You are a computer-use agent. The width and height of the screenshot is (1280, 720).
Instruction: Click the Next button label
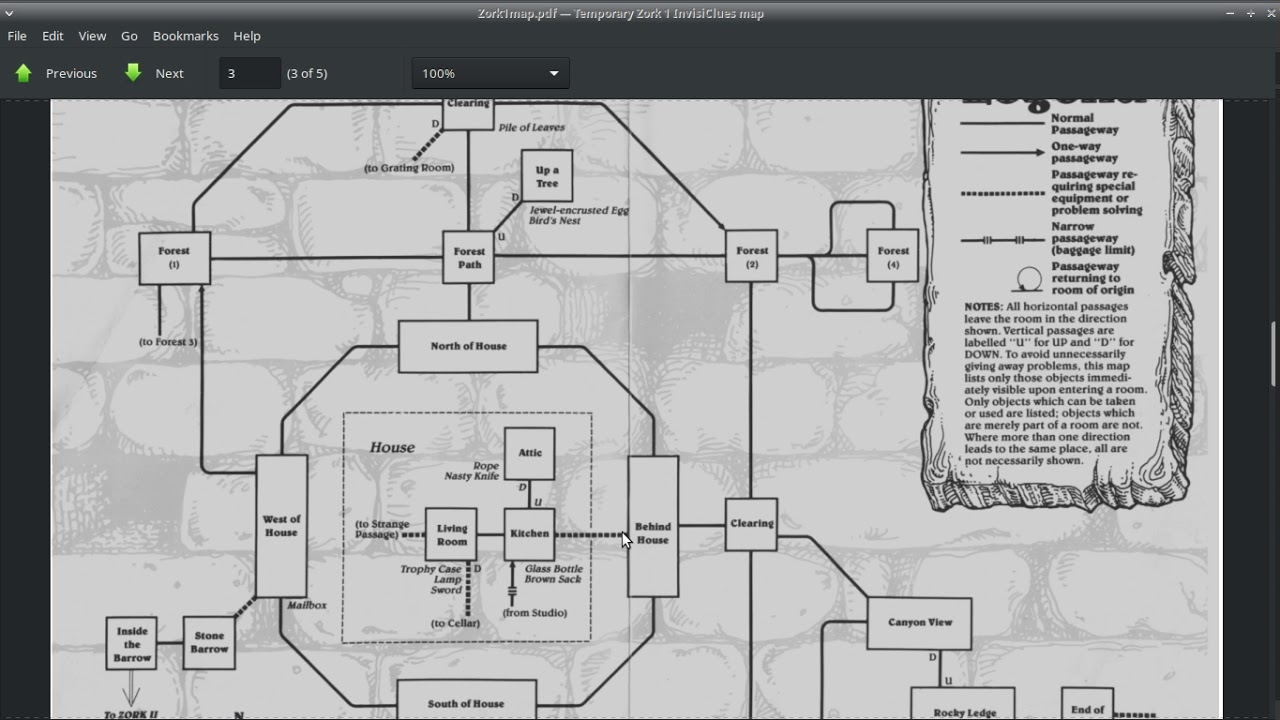169,73
